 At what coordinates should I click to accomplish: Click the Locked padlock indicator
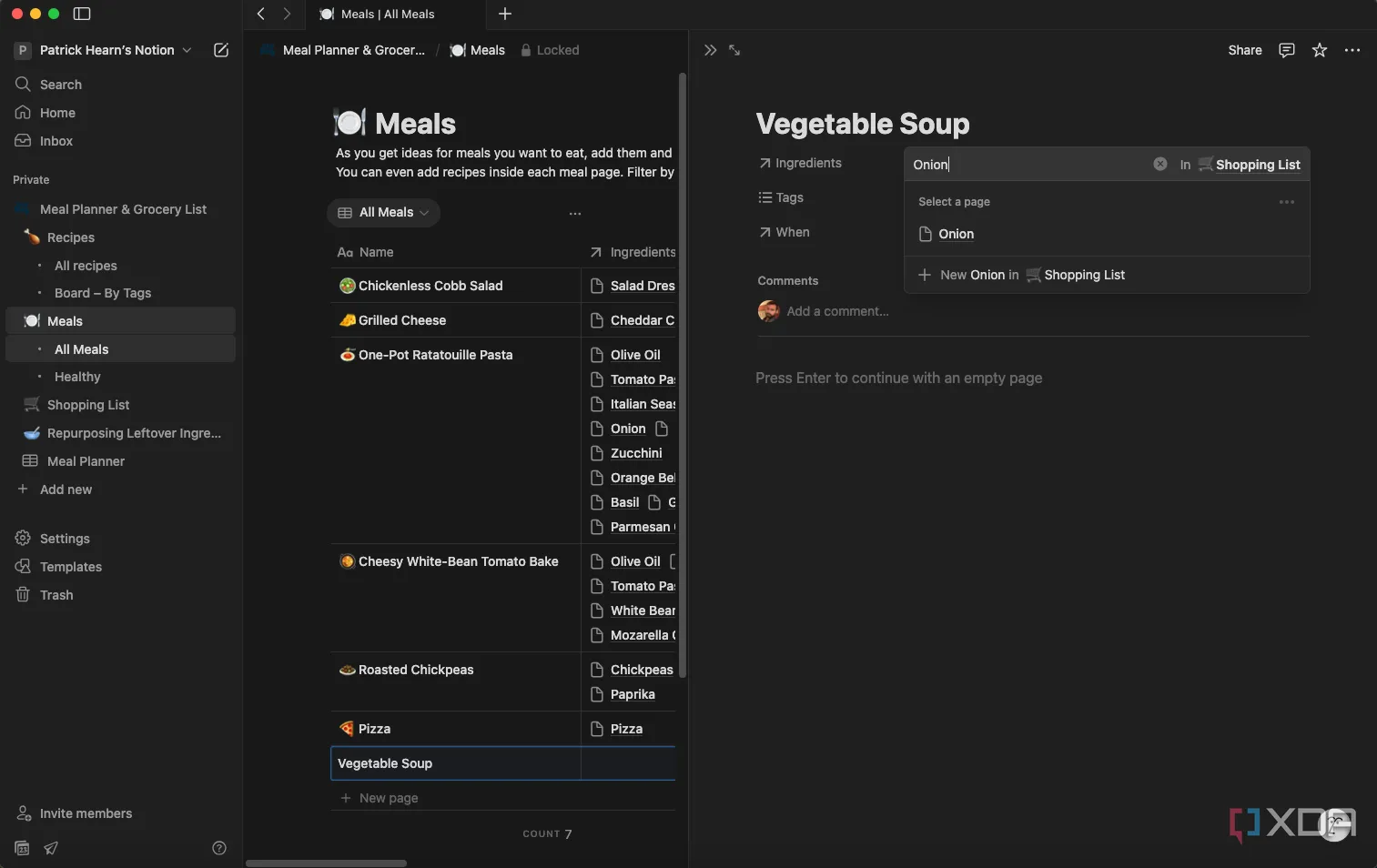click(x=550, y=50)
